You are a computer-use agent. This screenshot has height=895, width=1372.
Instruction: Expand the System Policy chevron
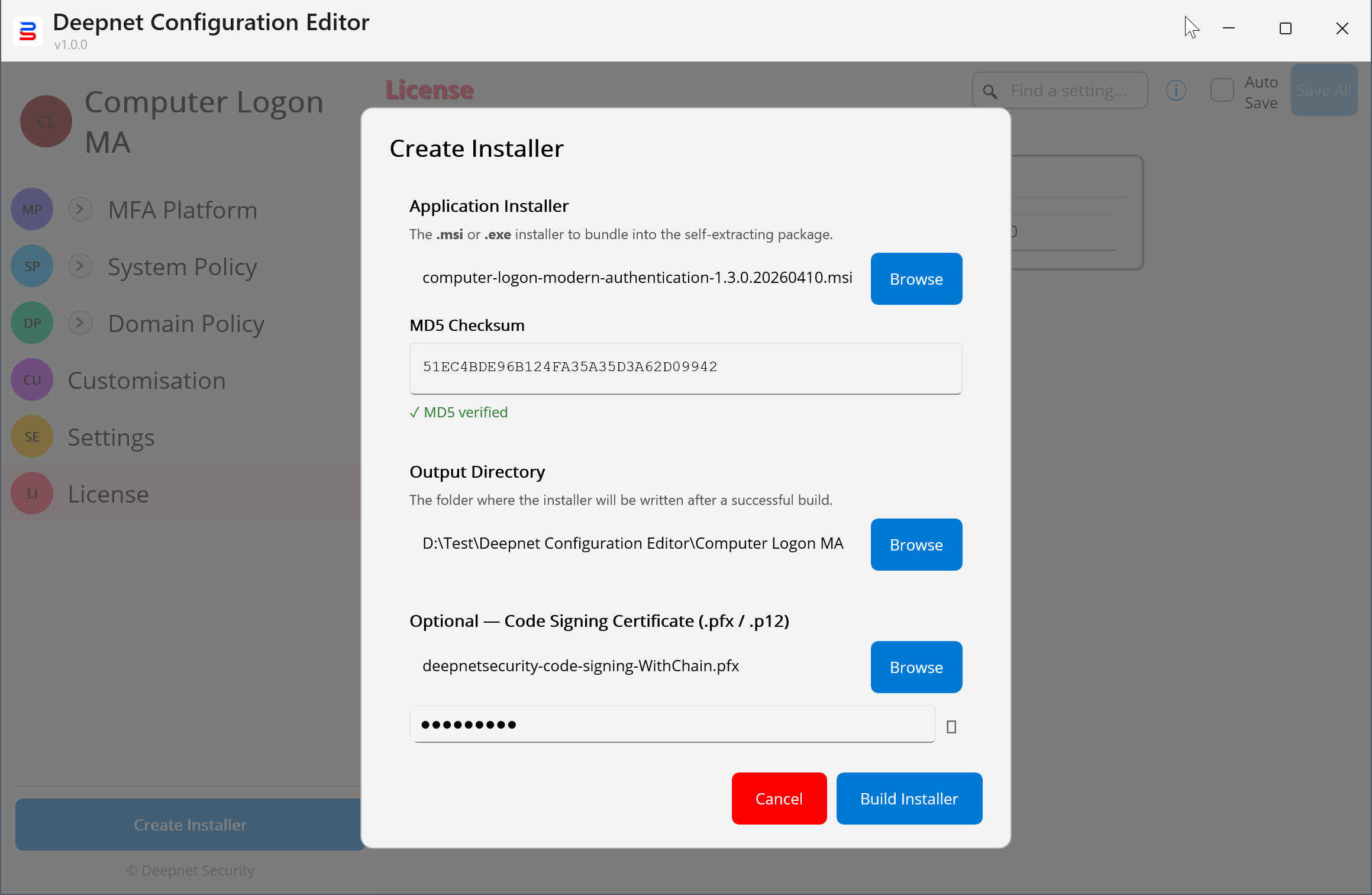[80, 266]
